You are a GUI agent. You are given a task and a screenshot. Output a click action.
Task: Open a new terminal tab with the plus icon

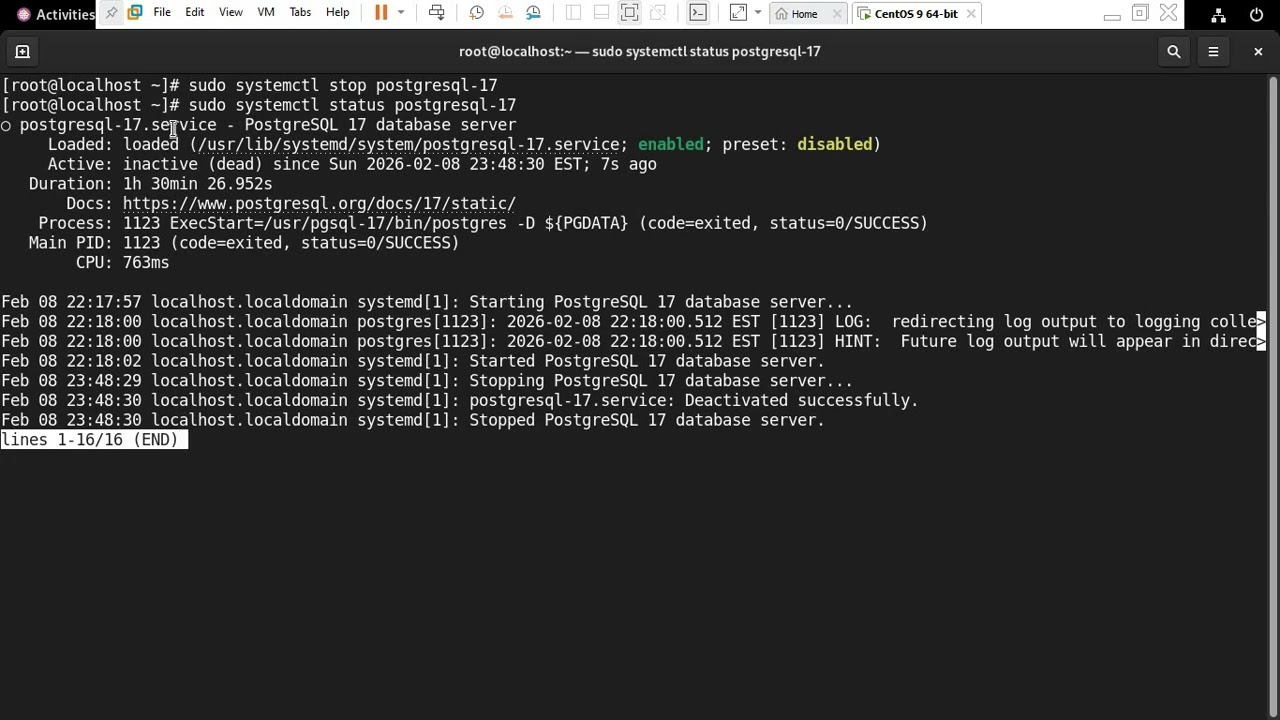click(22, 51)
